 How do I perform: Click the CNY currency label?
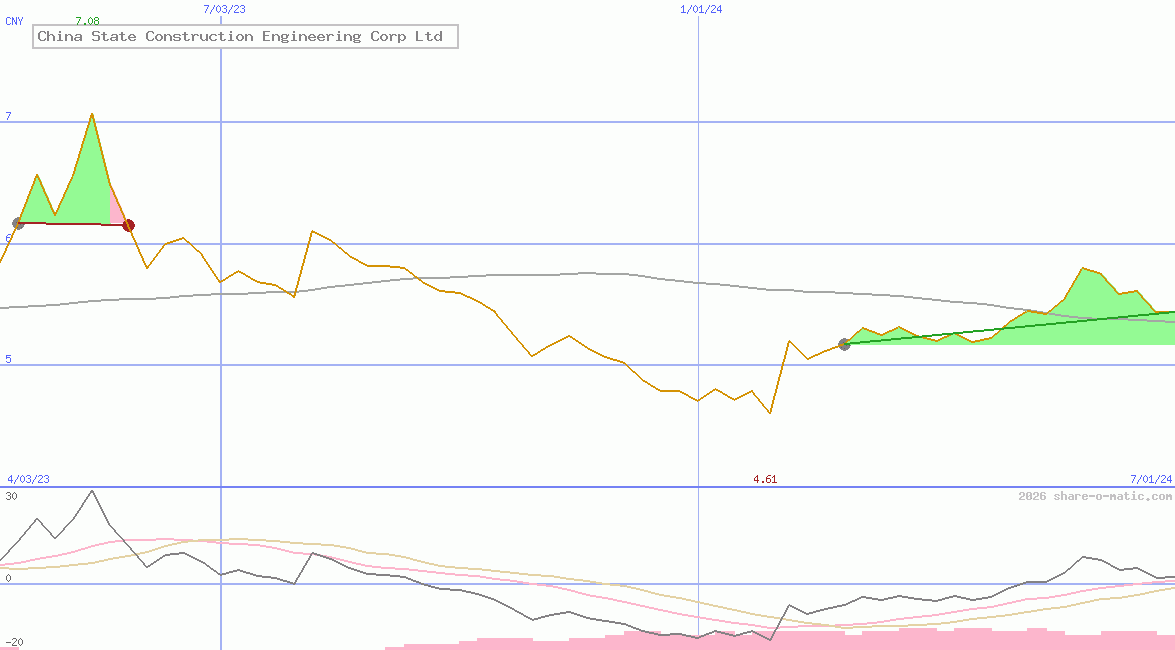(14, 21)
